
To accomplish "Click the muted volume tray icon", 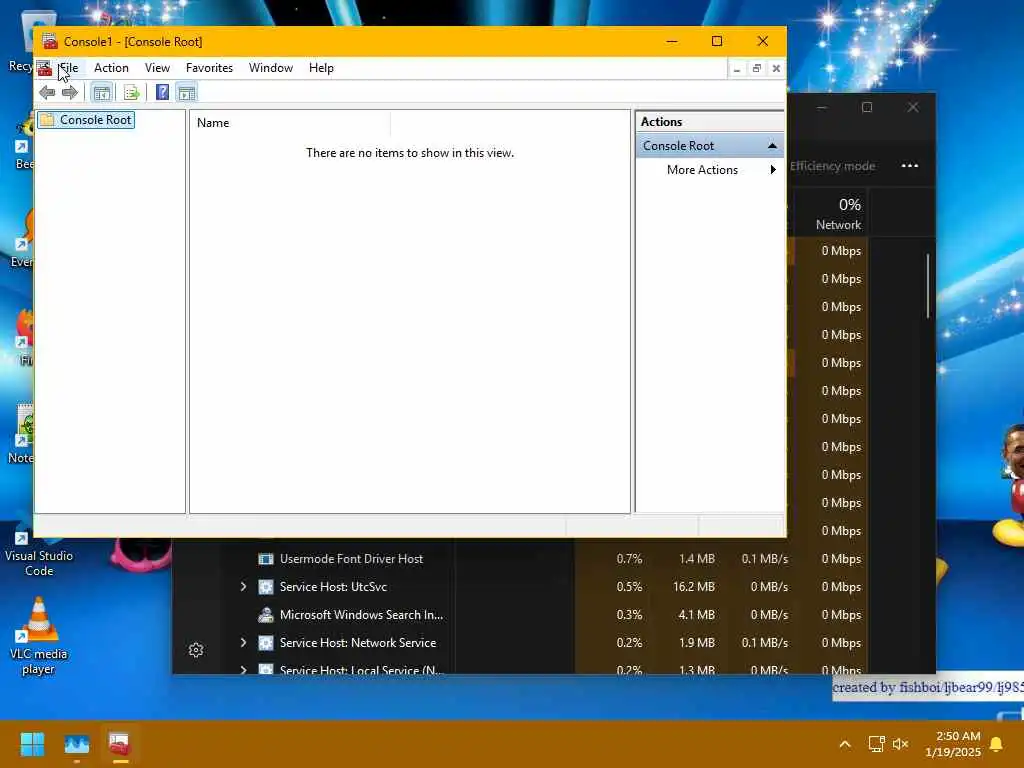I will (x=901, y=744).
